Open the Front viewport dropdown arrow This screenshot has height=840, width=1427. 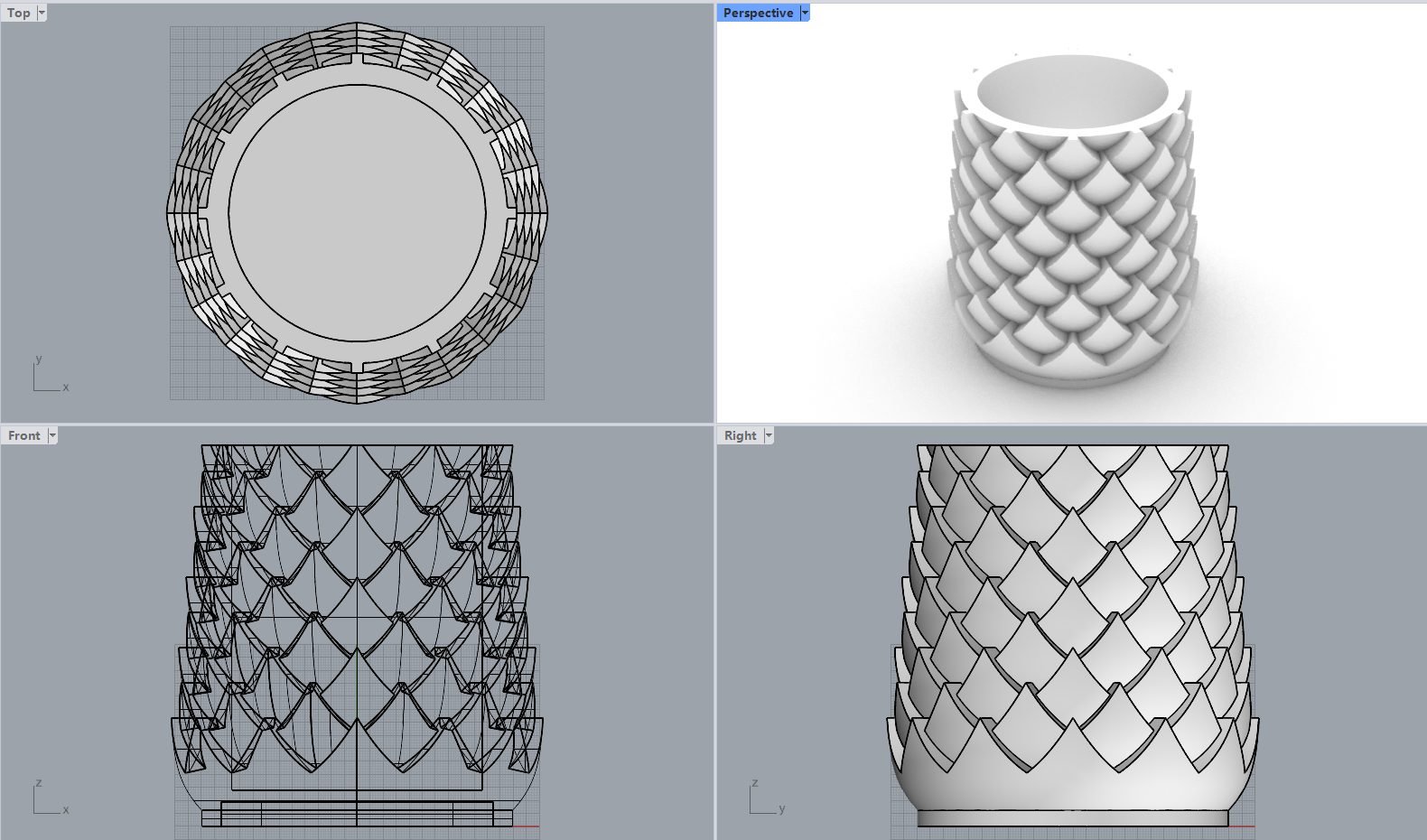tap(52, 435)
